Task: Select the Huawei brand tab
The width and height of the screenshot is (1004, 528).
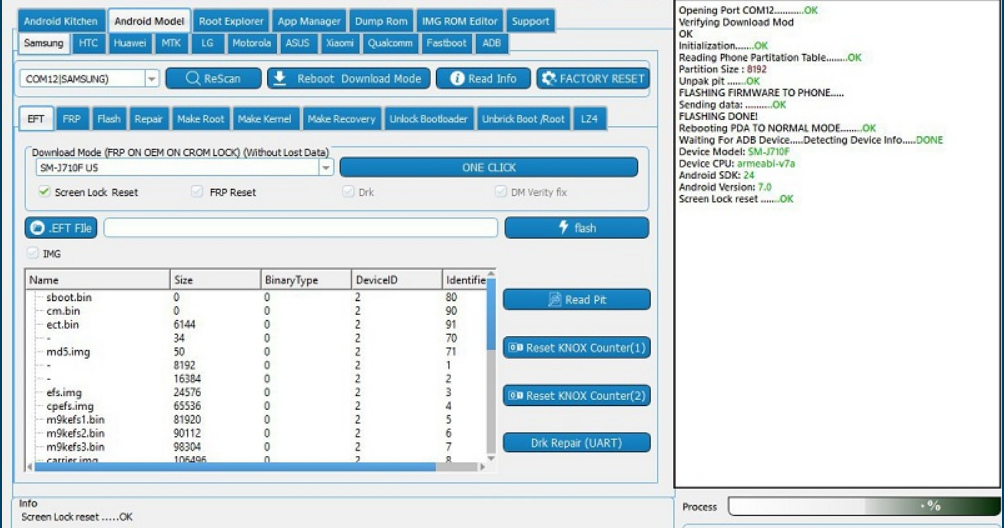Action: (130, 43)
